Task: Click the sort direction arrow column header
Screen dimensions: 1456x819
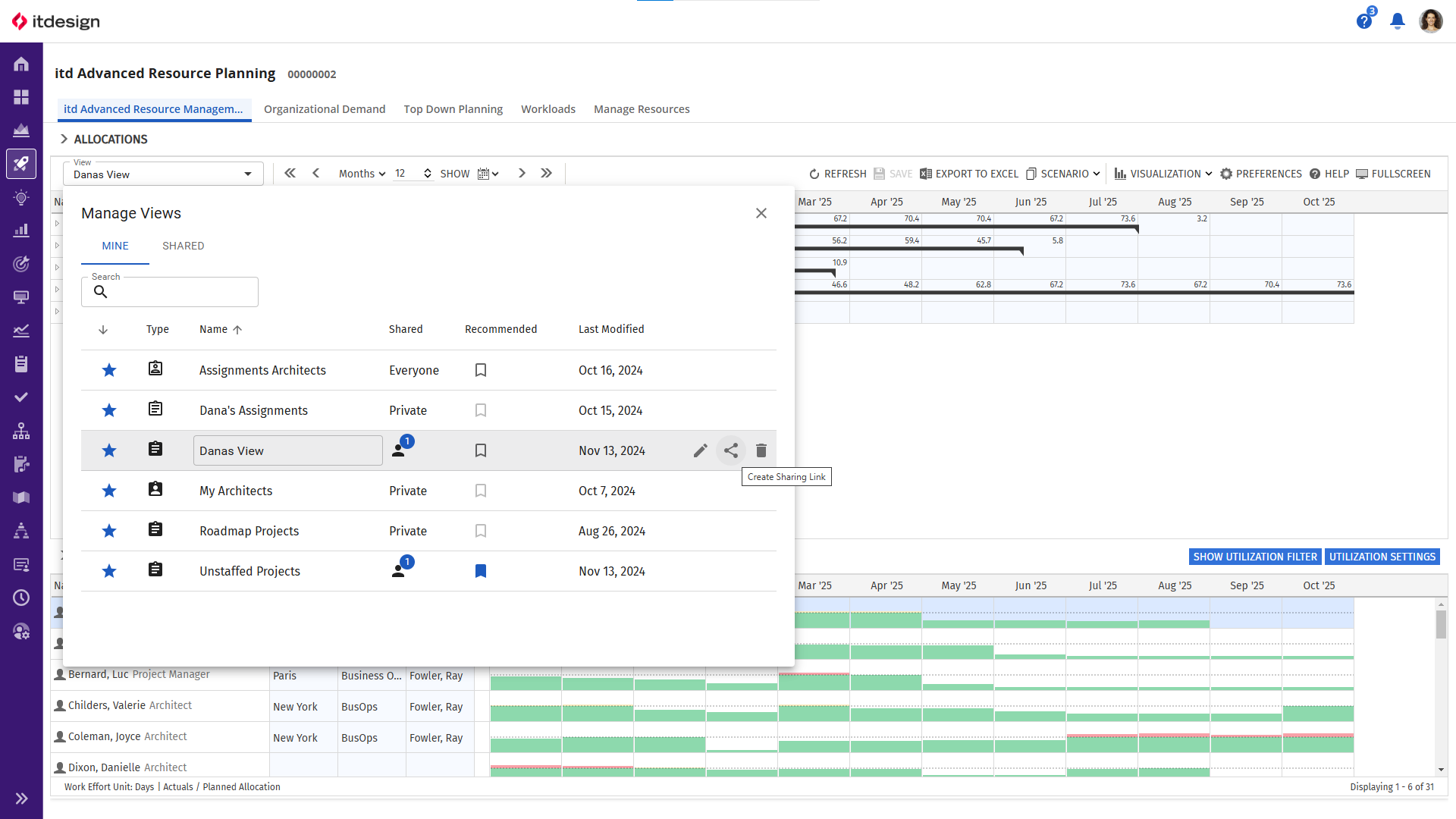Action: (x=103, y=329)
